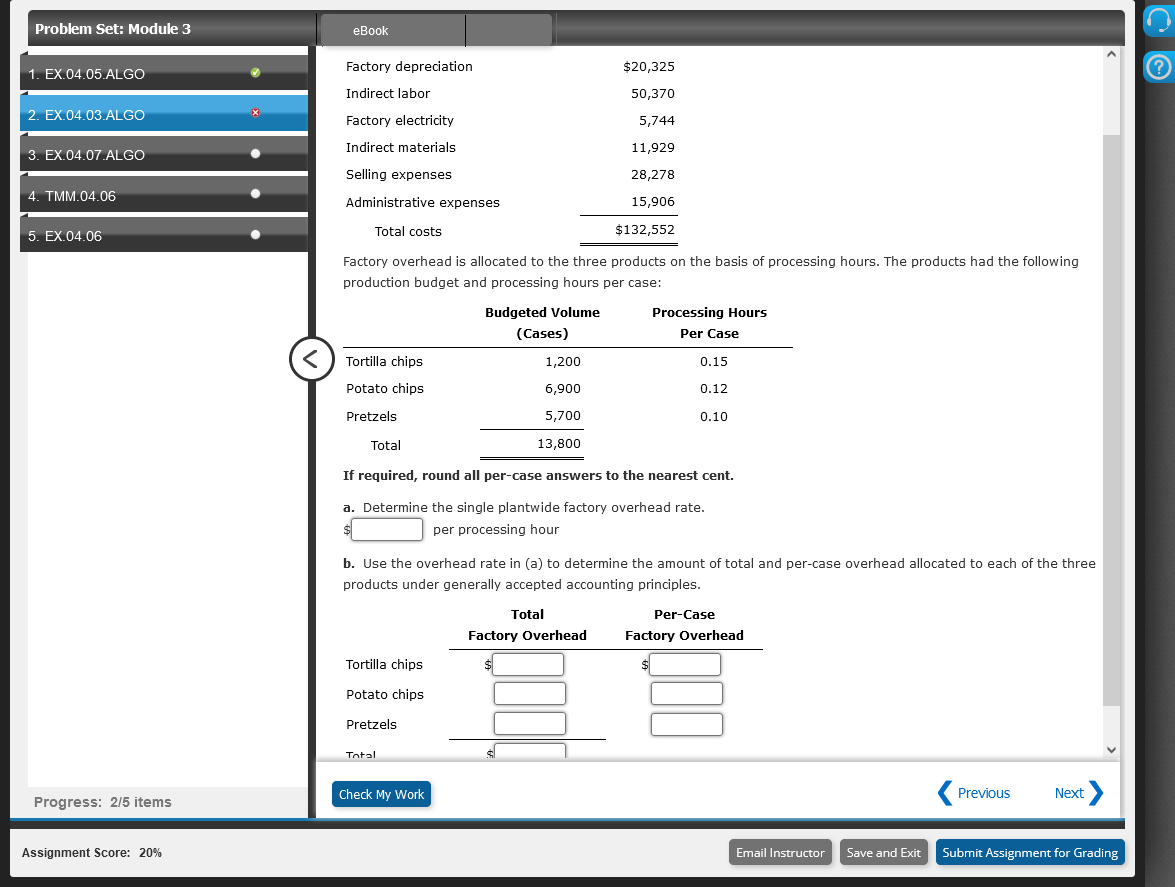Viewport: 1175px width, 887px height.
Task: Click the status dot for EX.04.06
Action: point(256,234)
